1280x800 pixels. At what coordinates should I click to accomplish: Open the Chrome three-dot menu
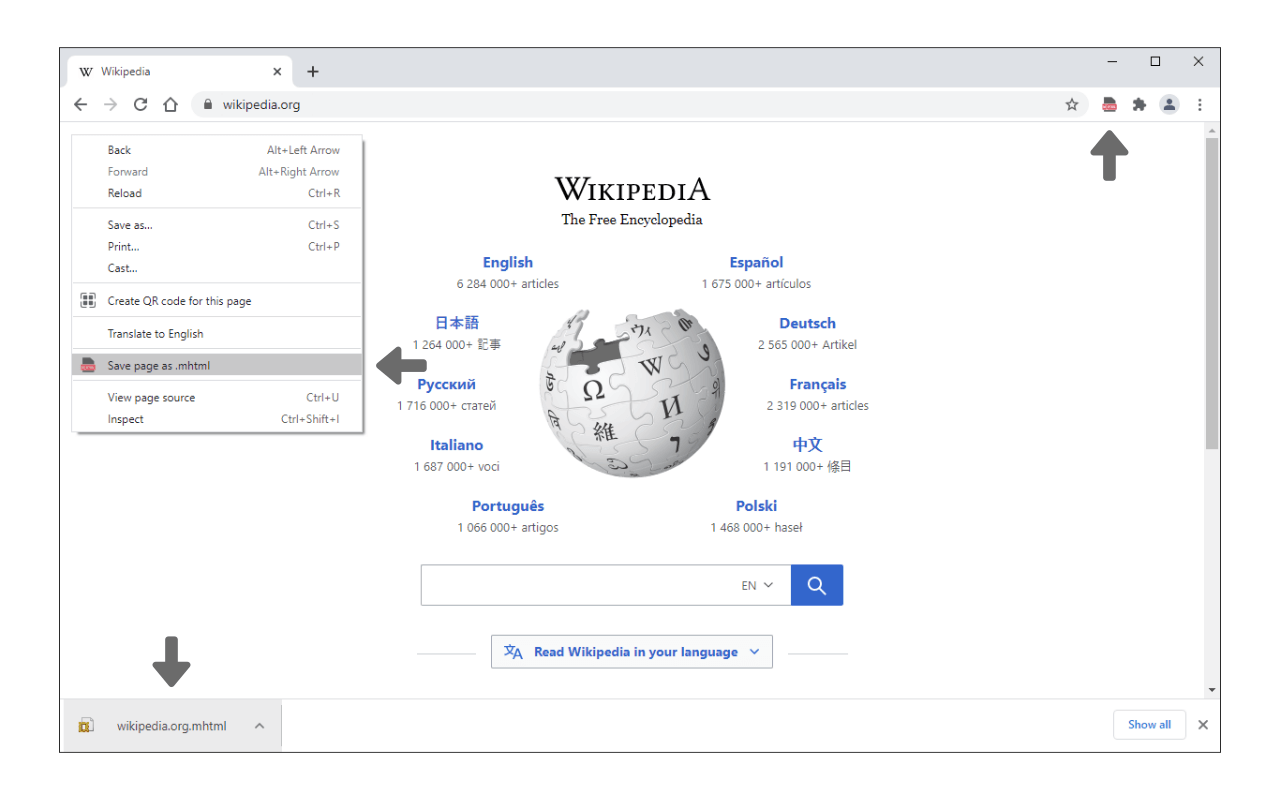coord(1200,104)
